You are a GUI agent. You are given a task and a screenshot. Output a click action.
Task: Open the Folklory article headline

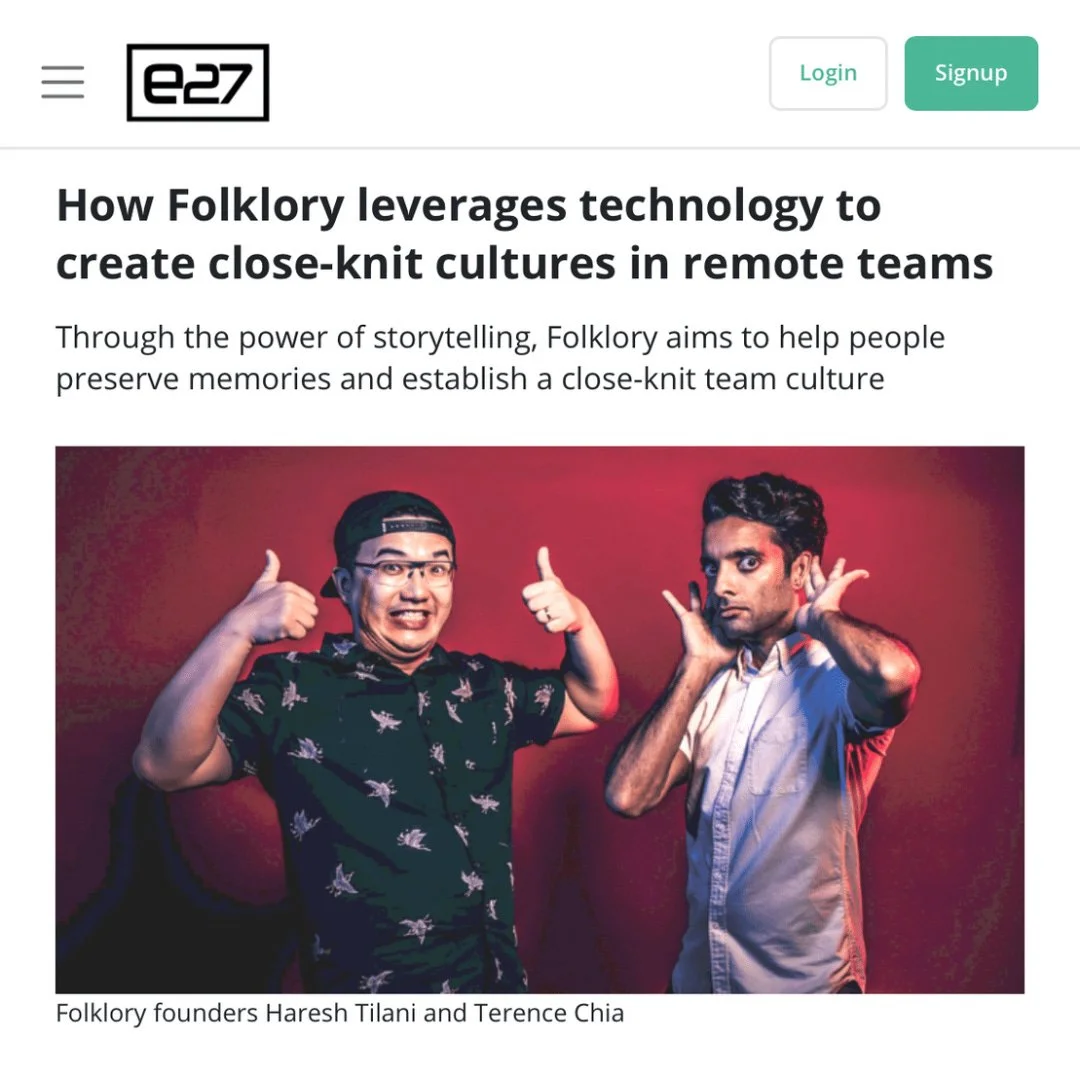pos(524,234)
